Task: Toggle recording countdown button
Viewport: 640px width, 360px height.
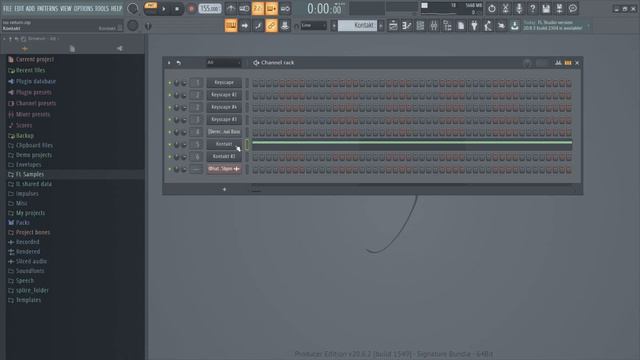Action: click(x=258, y=9)
